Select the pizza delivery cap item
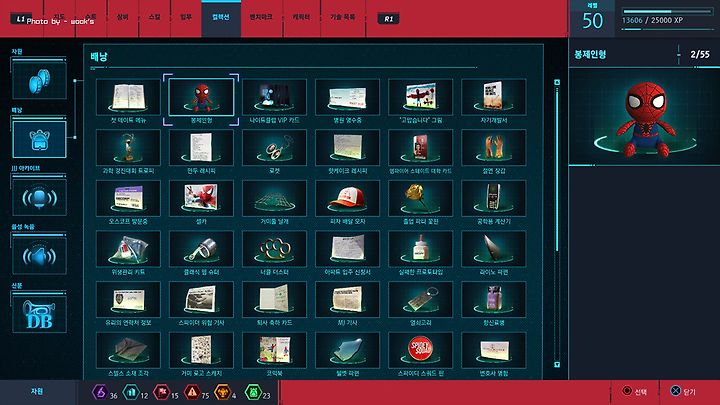The height and width of the screenshot is (405, 720). coord(348,198)
